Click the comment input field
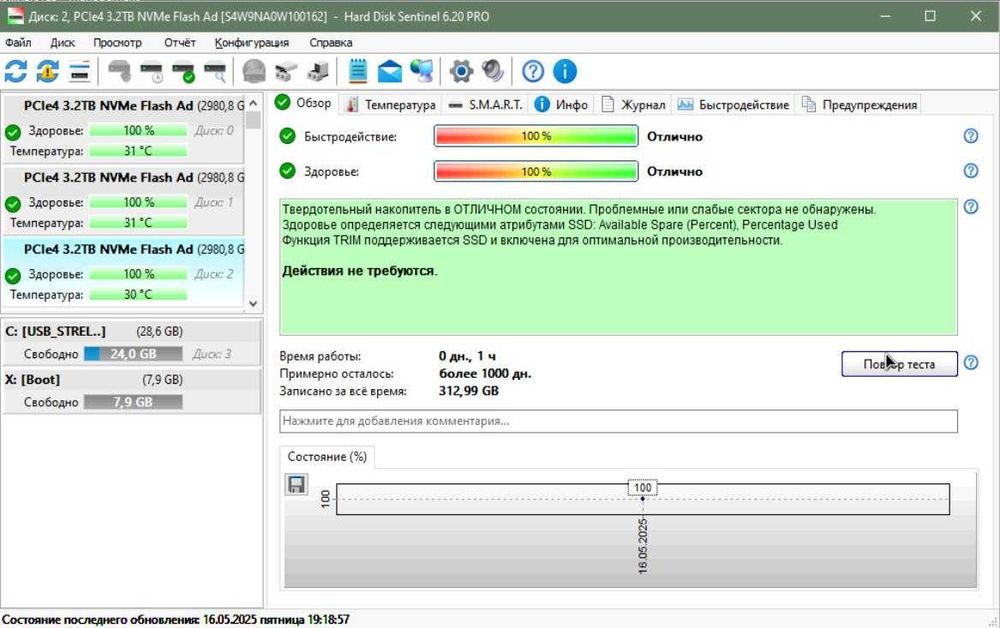Viewport: 1000px width, 628px height. tap(619, 421)
